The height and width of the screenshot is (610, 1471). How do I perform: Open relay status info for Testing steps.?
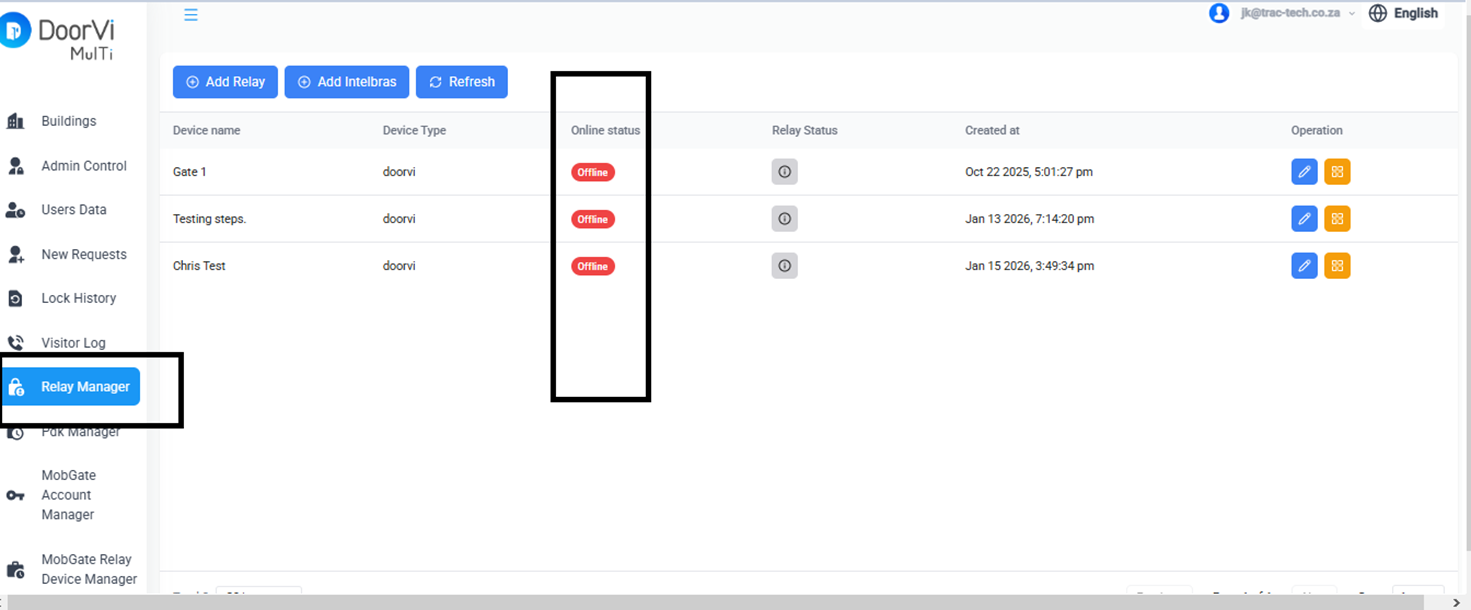pyautogui.click(x=785, y=219)
